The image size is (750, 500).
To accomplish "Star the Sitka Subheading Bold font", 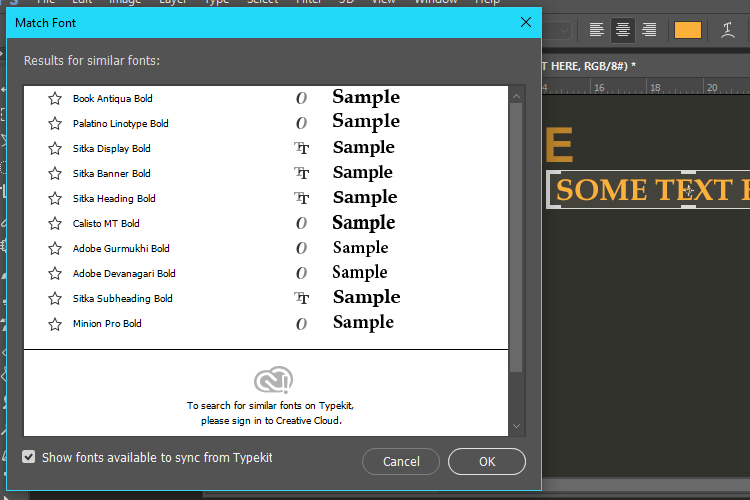I will (x=55, y=299).
